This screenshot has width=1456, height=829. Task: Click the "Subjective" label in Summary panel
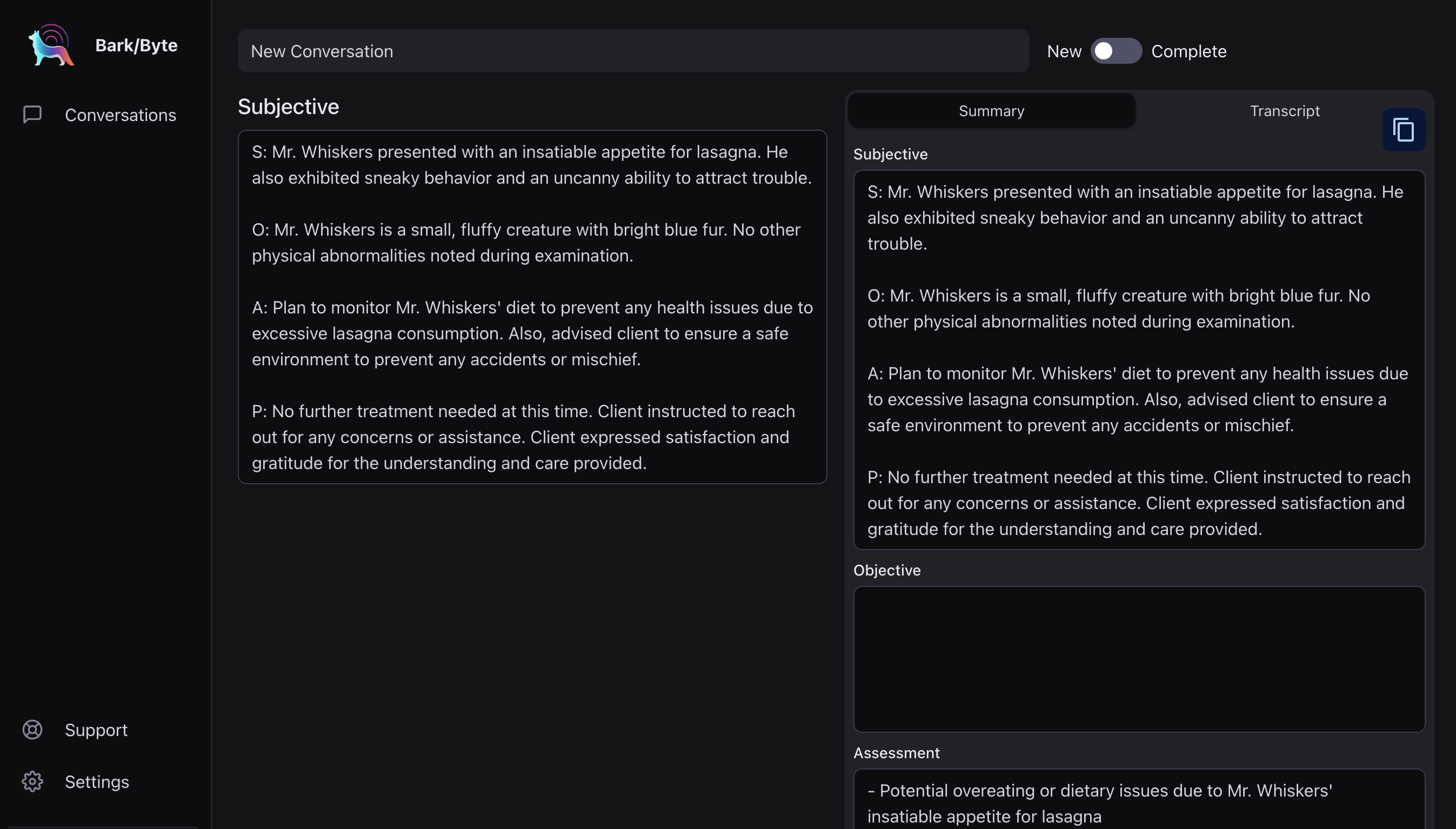pyautogui.click(x=890, y=153)
